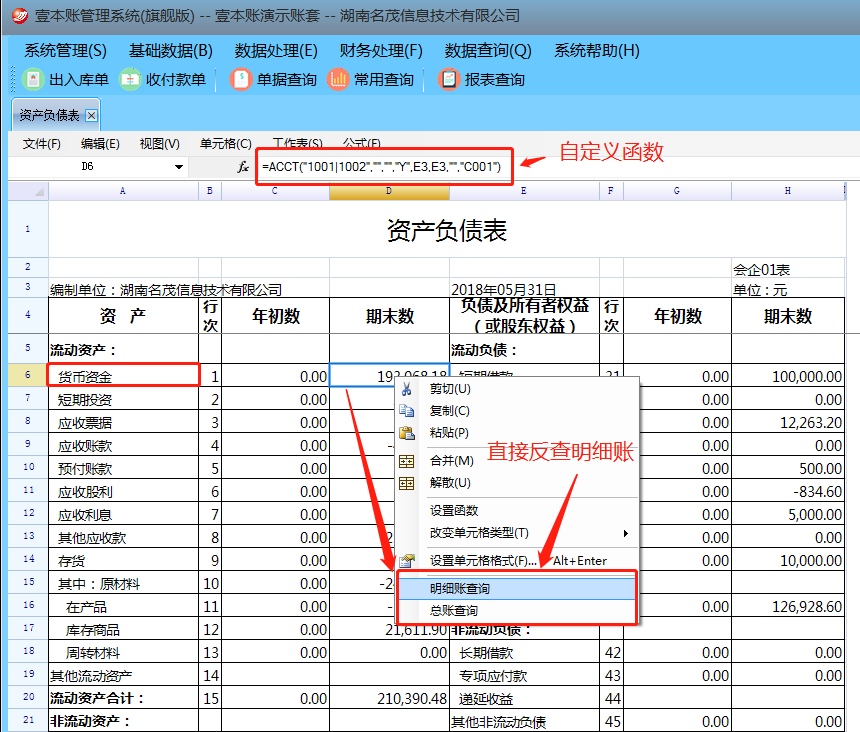
Task: Open the 常用查询 chart icon
Action: (x=338, y=80)
